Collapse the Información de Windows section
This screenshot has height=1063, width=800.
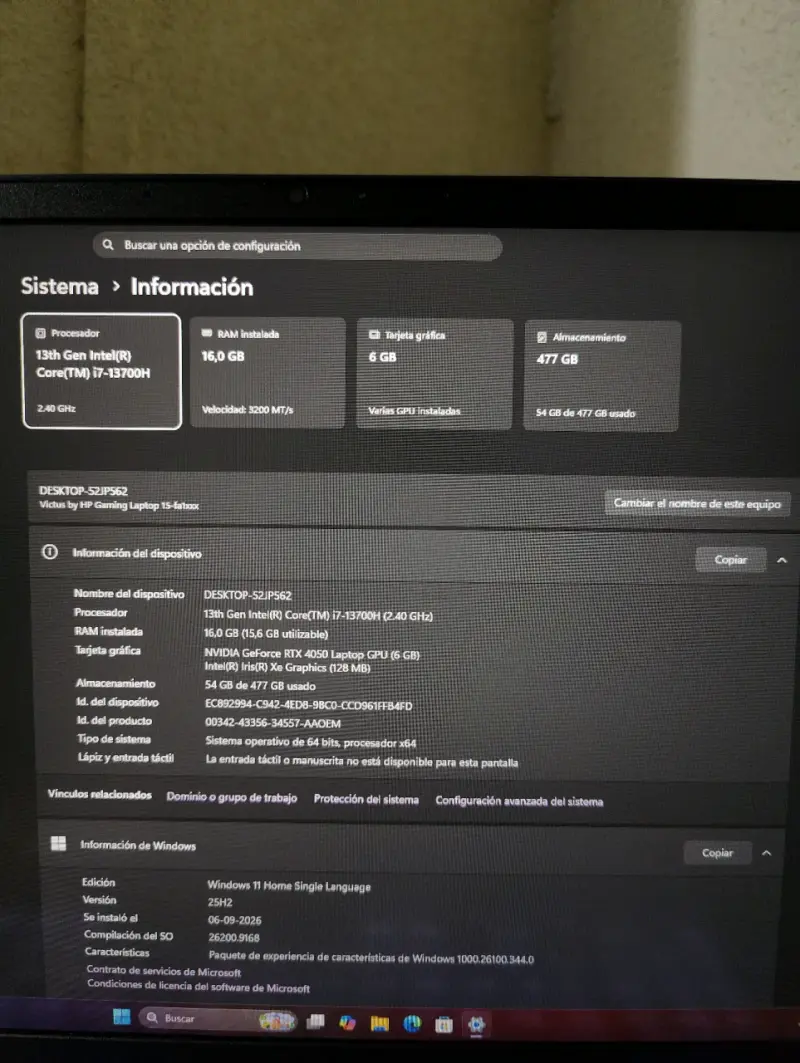coord(767,854)
